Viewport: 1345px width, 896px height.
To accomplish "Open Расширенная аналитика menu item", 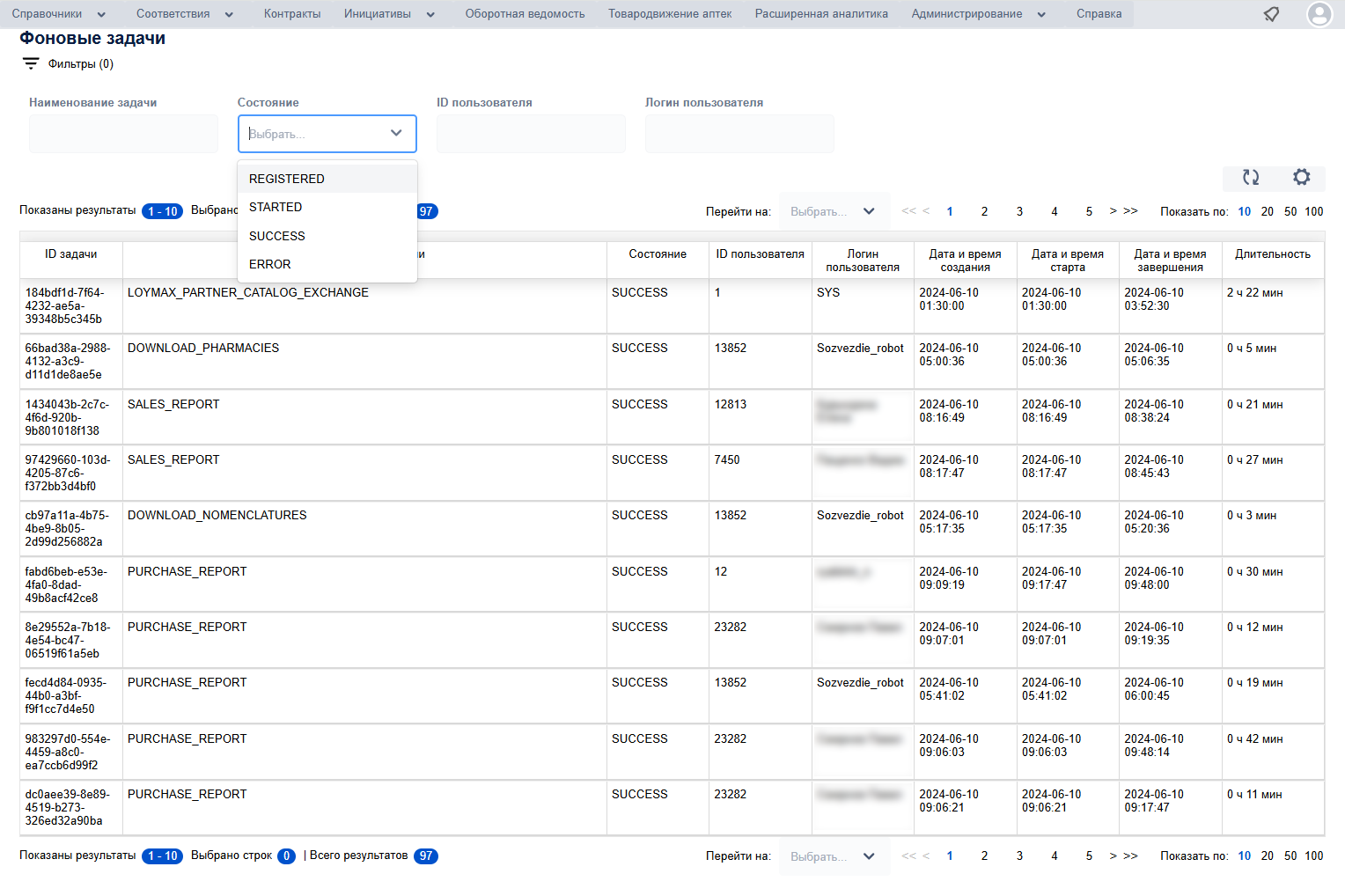I will pos(821,14).
